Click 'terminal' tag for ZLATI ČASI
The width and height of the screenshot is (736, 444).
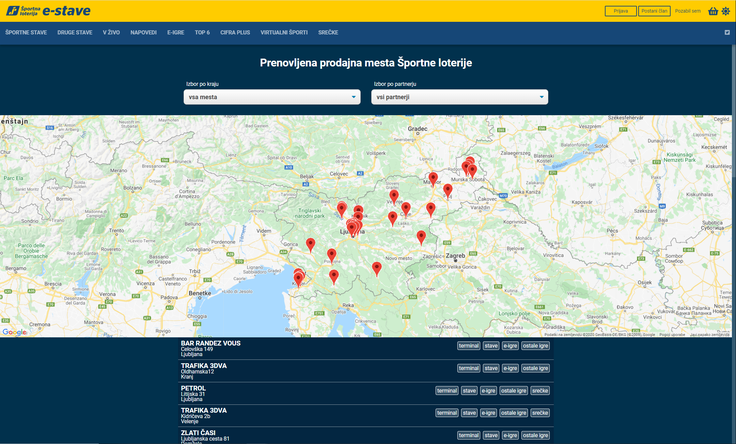click(469, 436)
